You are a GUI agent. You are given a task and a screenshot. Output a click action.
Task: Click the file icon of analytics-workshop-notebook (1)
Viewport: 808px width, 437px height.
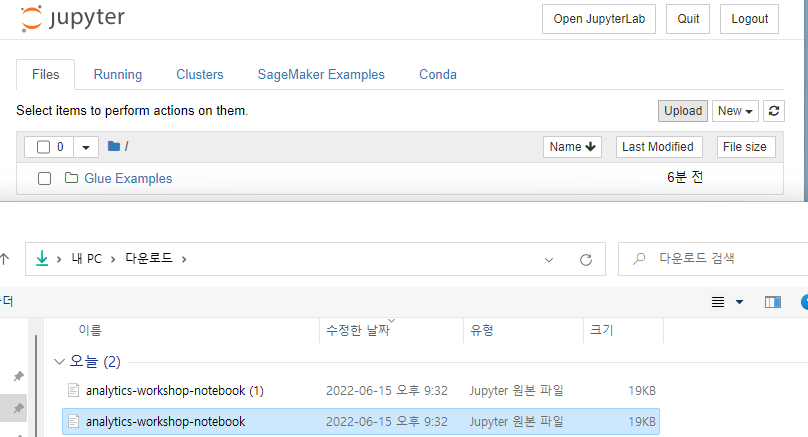(x=74, y=390)
